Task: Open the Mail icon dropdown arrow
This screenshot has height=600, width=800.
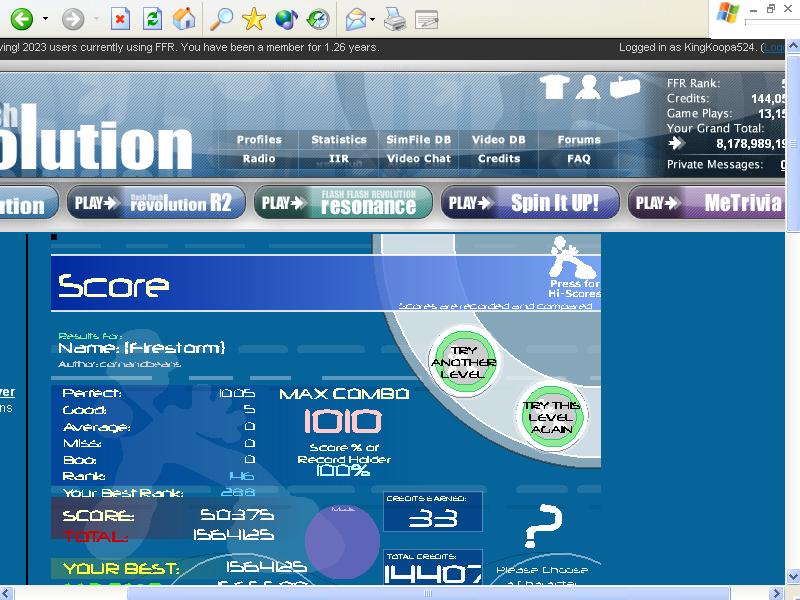Action: click(372, 19)
